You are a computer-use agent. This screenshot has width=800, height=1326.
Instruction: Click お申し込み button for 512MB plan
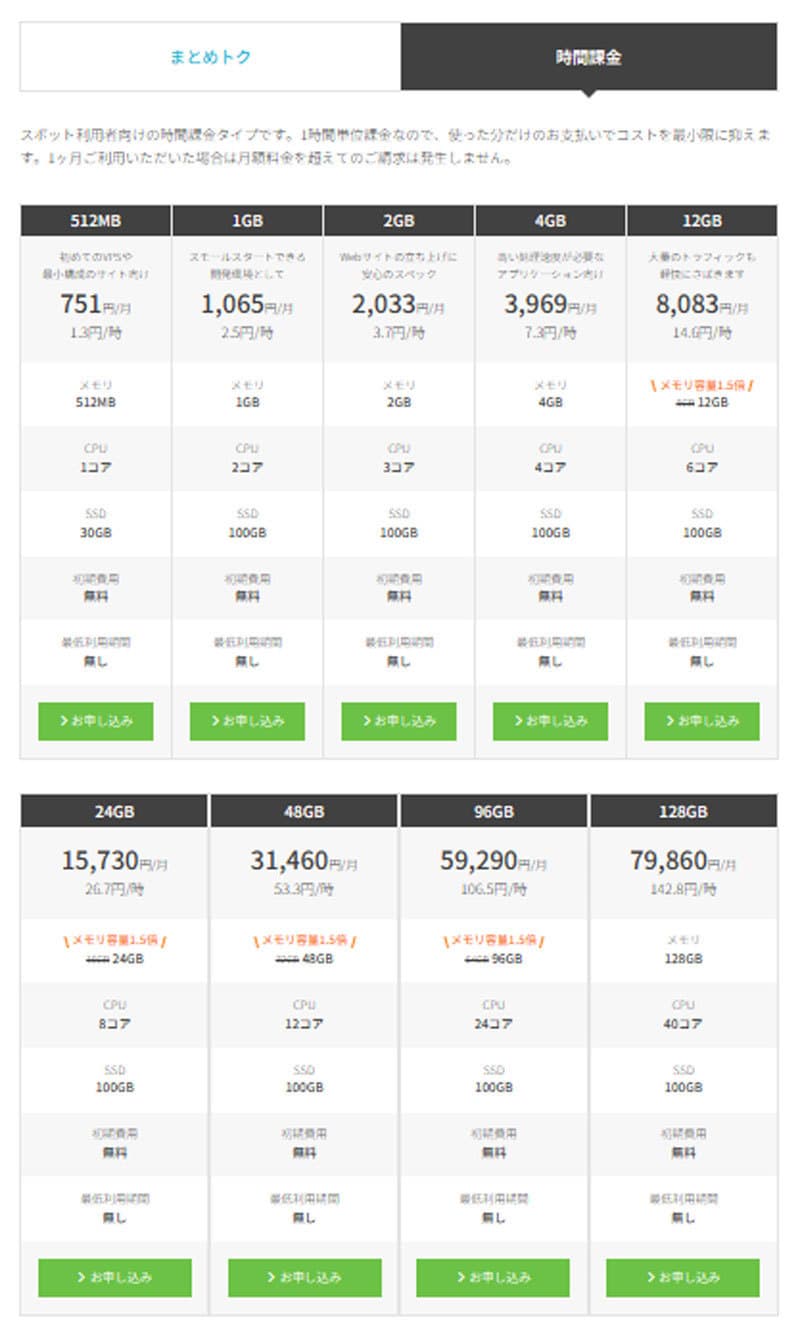point(96,721)
